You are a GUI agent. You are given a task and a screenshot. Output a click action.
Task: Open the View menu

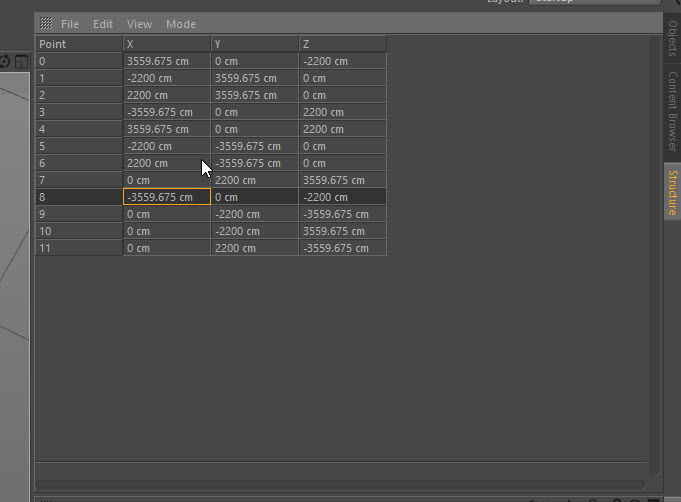click(139, 24)
